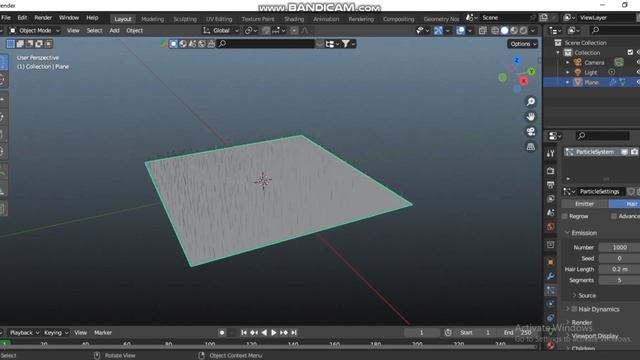
Task: Open the File menu
Action: click(x=6, y=18)
